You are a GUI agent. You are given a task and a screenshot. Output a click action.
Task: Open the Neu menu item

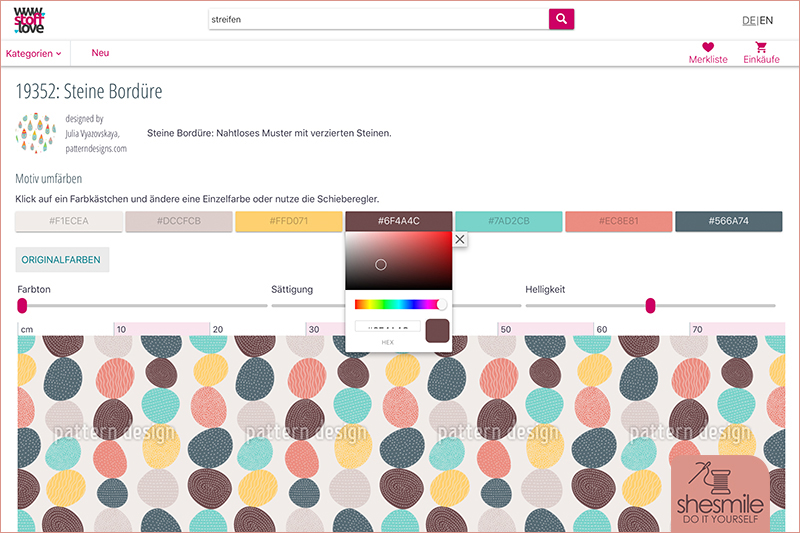point(100,53)
